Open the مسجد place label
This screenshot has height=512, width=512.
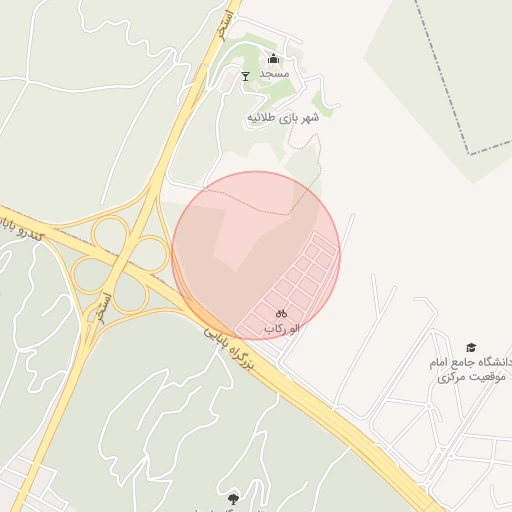[274, 74]
